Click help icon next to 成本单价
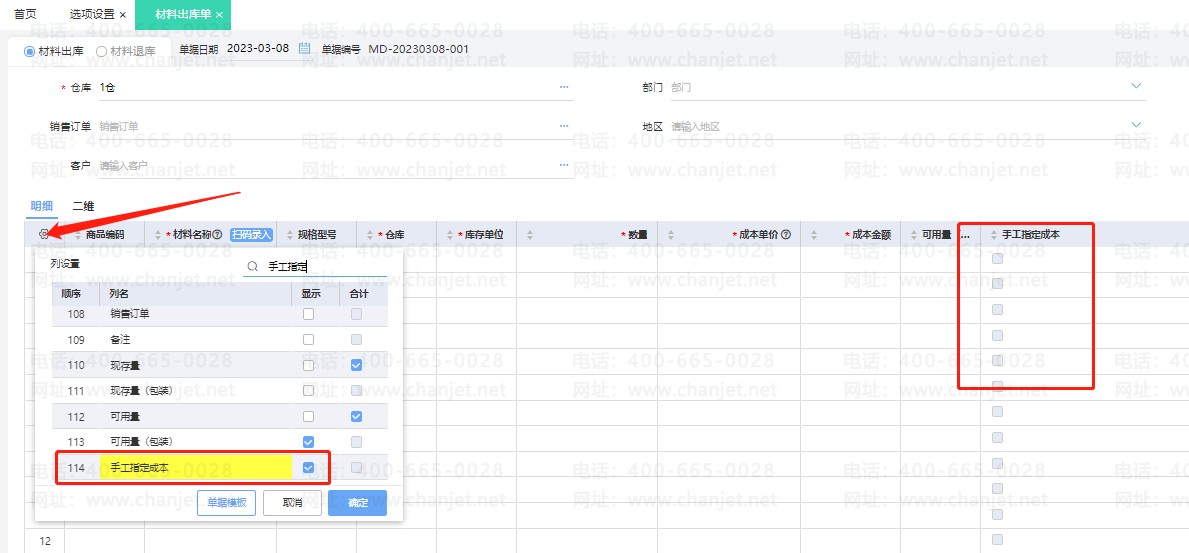The width and height of the screenshot is (1189, 553). pos(786,234)
